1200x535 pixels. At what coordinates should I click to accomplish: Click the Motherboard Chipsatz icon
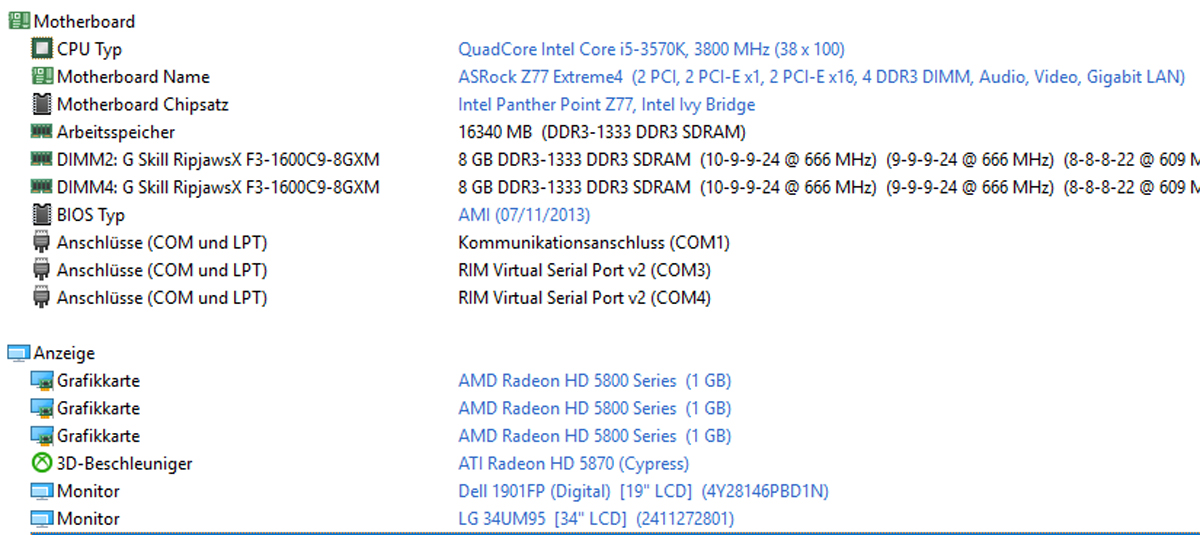pos(41,104)
